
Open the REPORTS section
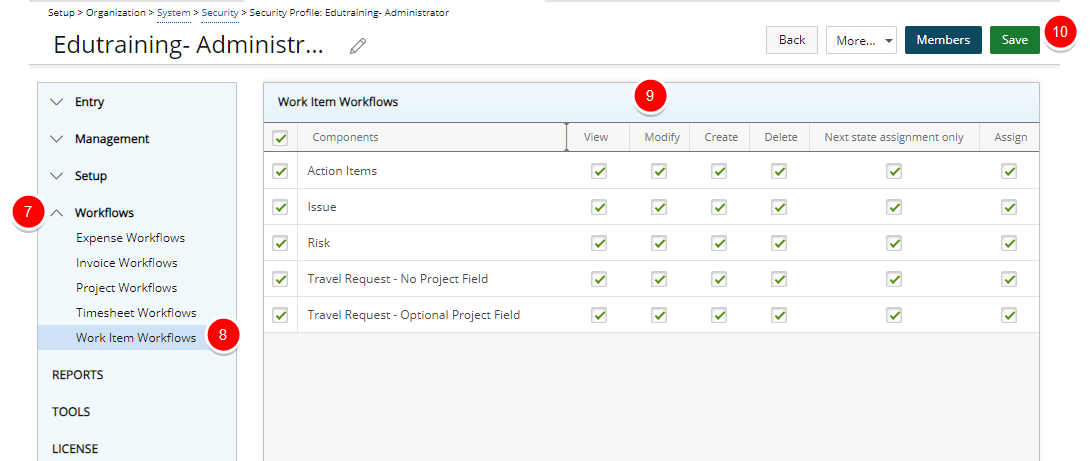[77, 375]
